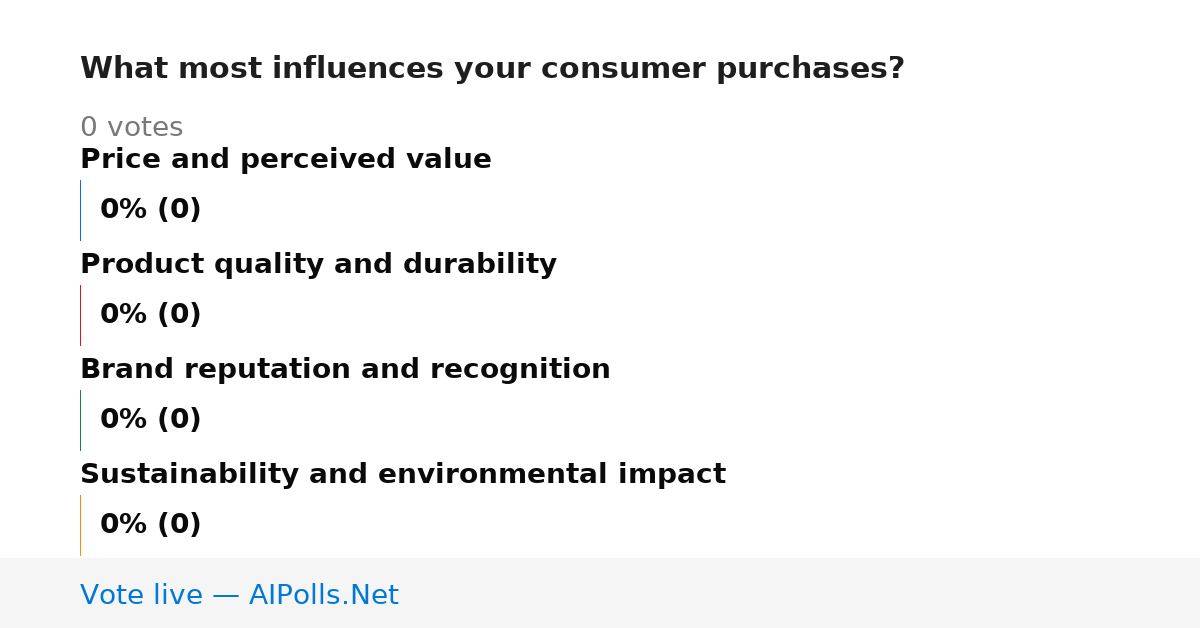Select the poll question title text

coord(492,69)
